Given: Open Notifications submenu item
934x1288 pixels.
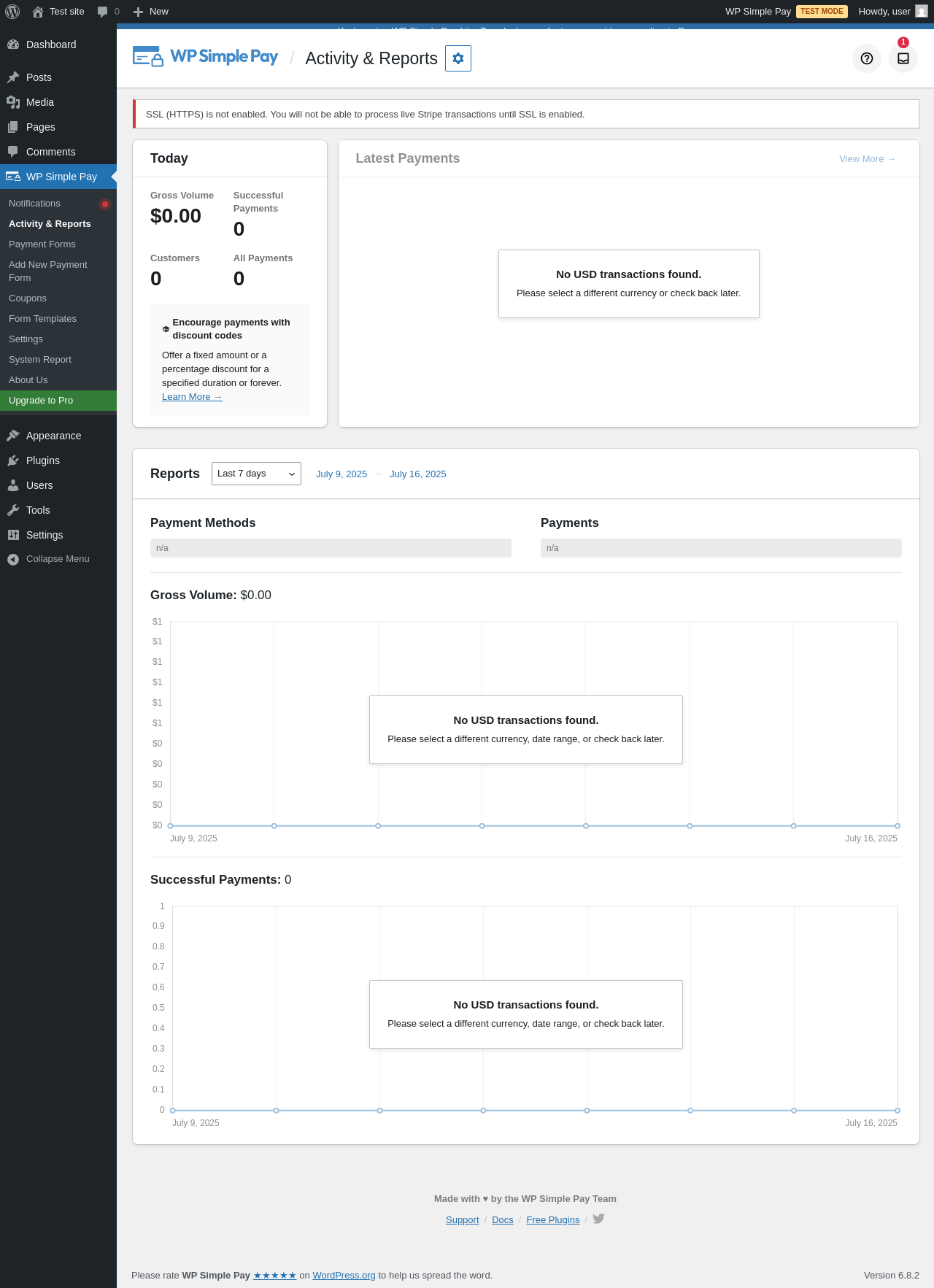Looking at the screenshot, I should 58,204.
